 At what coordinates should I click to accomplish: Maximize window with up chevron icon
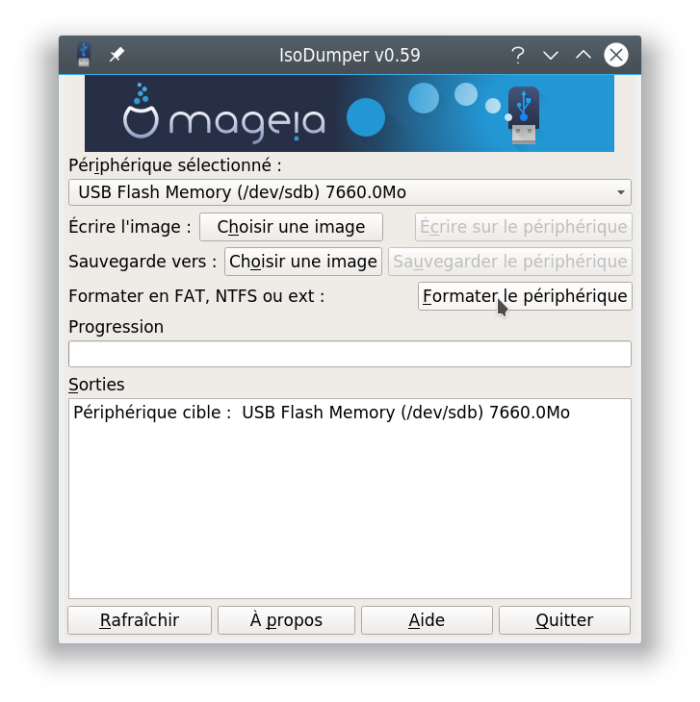pyautogui.click(x=583, y=55)
